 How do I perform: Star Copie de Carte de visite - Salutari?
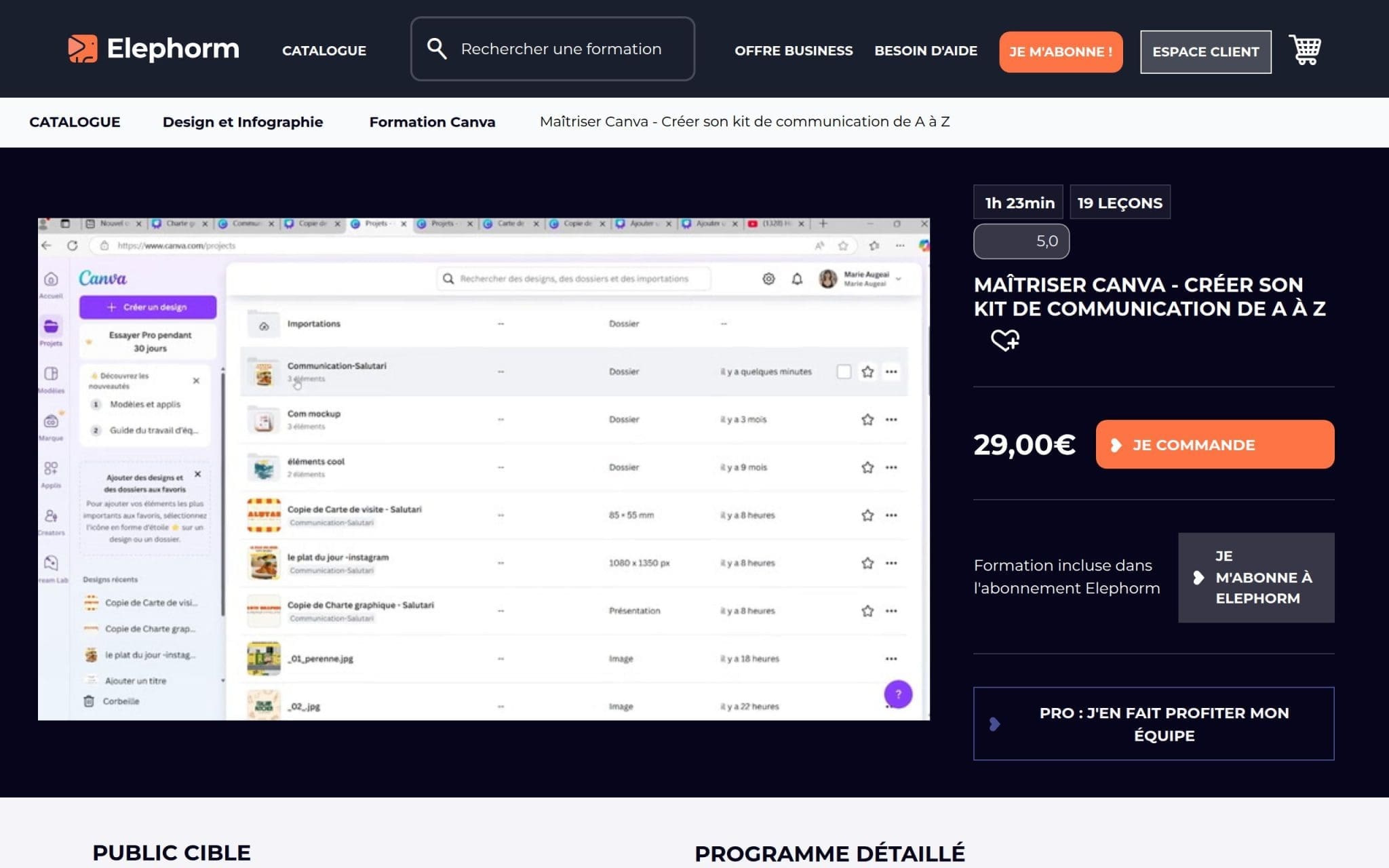[x=867, y=515]
